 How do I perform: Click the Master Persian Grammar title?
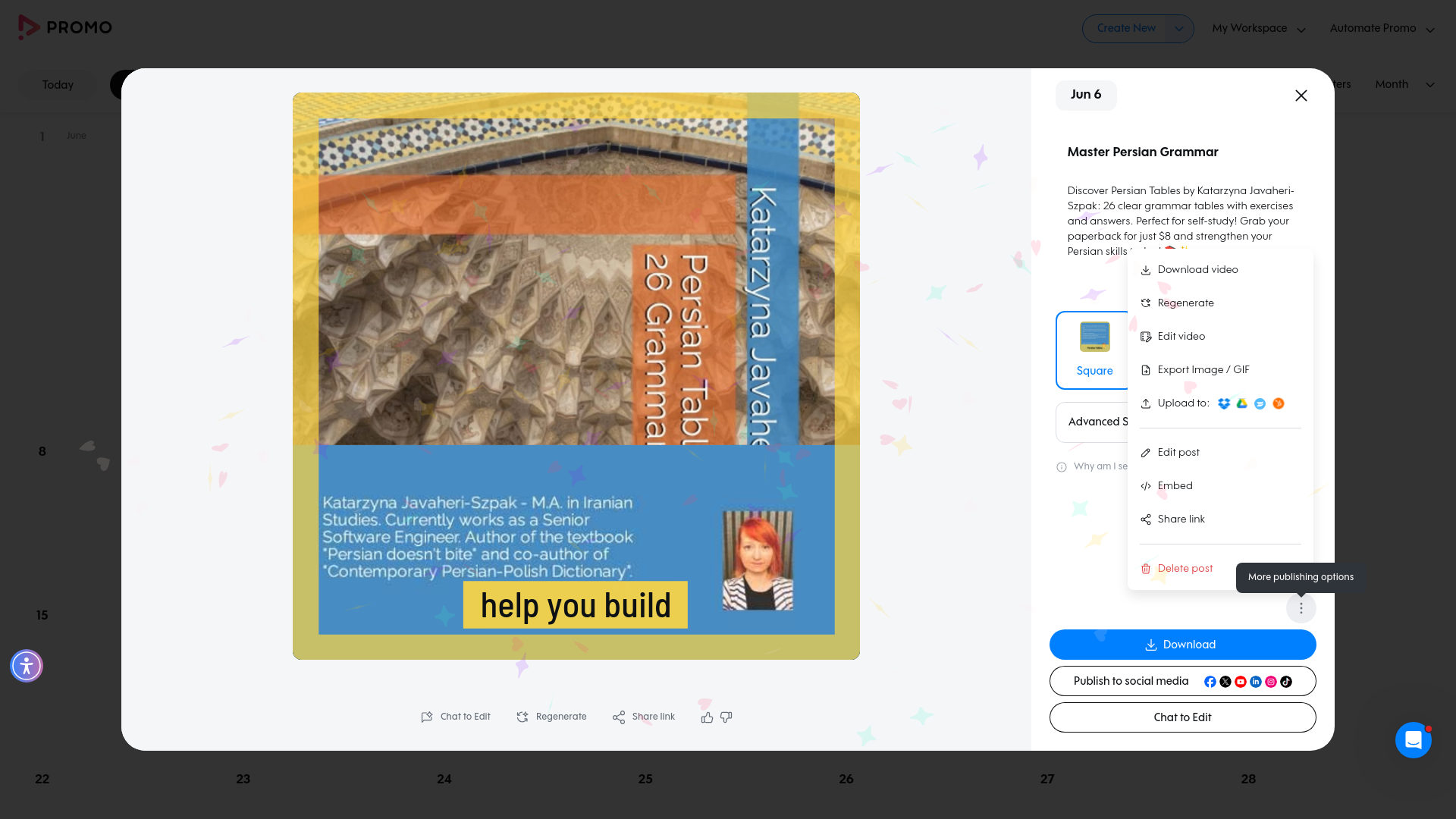1142,152
